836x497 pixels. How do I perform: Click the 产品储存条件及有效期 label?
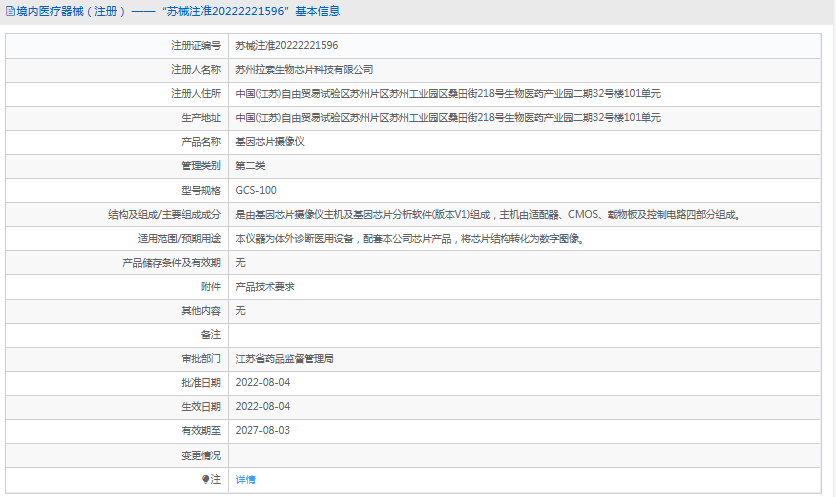pyautogui.click(x=171, y=262)
